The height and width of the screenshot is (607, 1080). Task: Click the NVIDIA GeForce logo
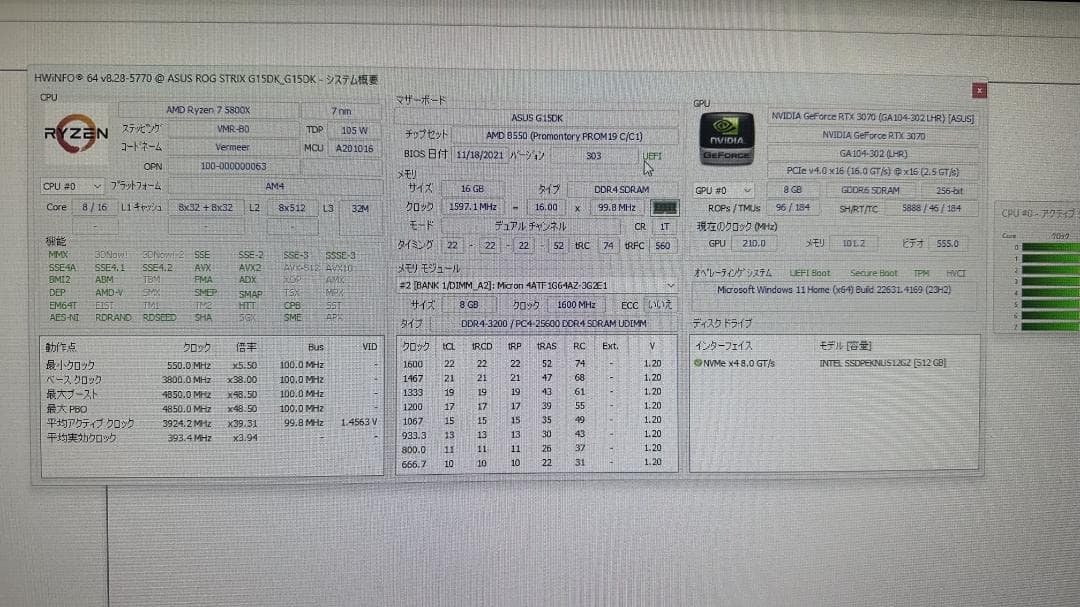725,138
